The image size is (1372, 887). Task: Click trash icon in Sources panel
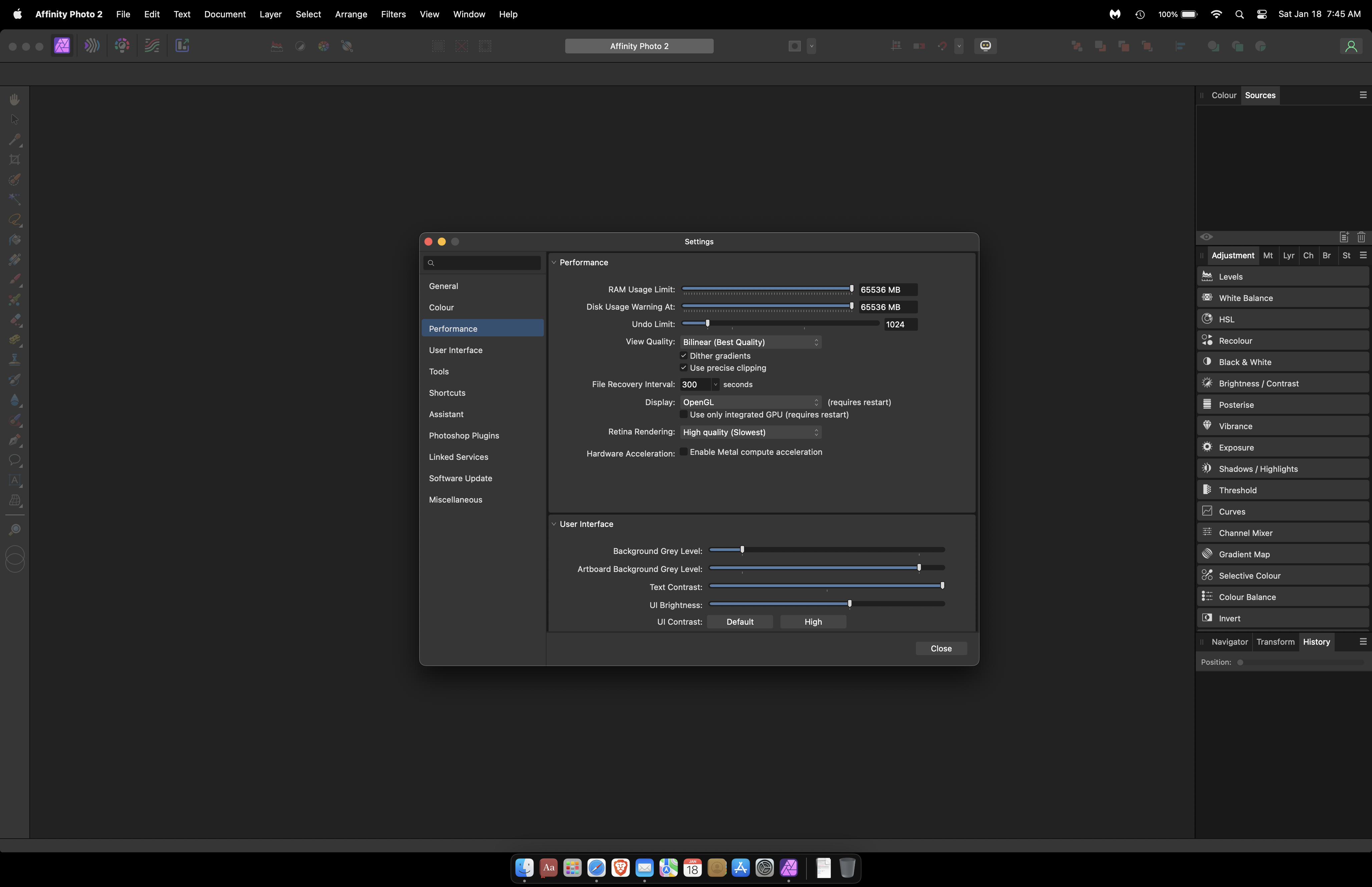1361,237
